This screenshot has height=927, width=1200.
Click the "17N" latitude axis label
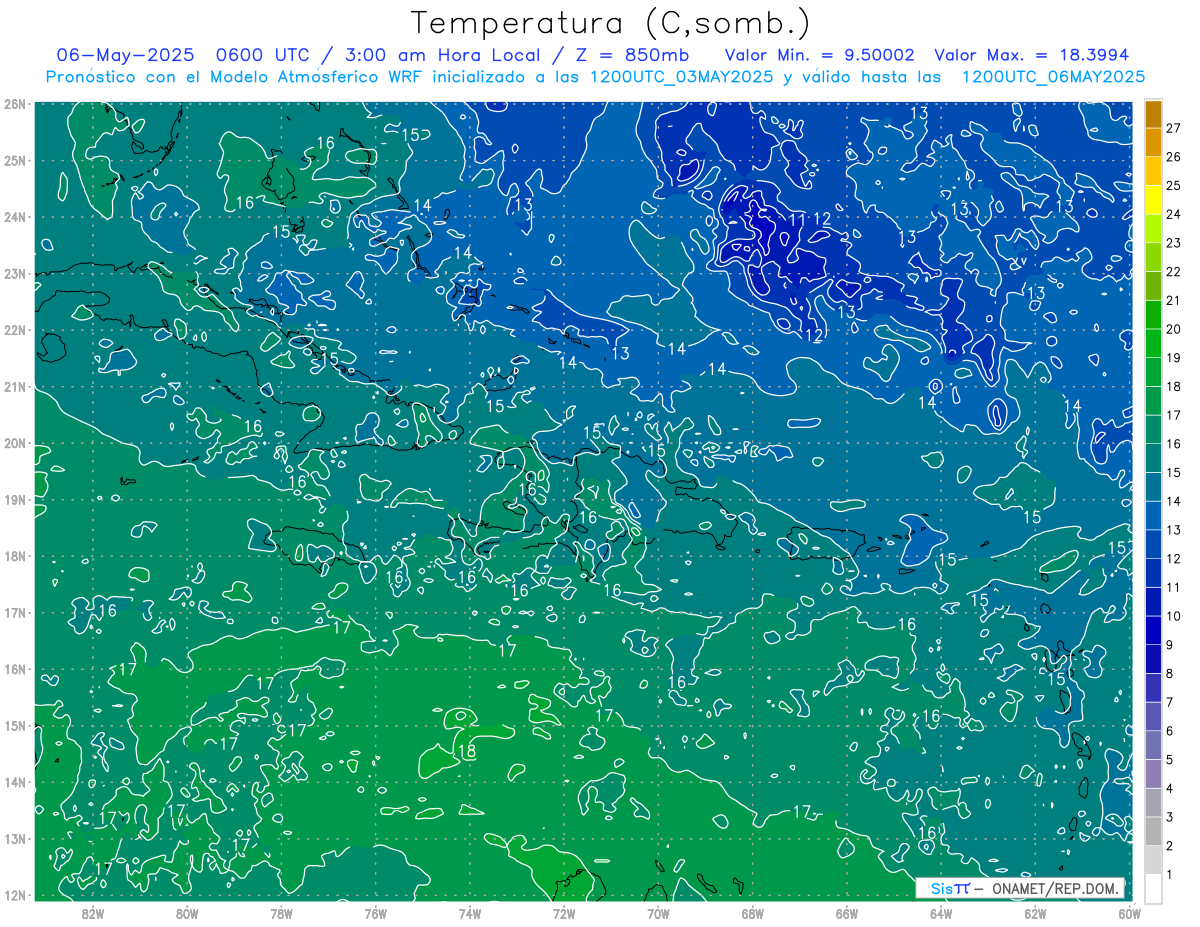point(15,613)
